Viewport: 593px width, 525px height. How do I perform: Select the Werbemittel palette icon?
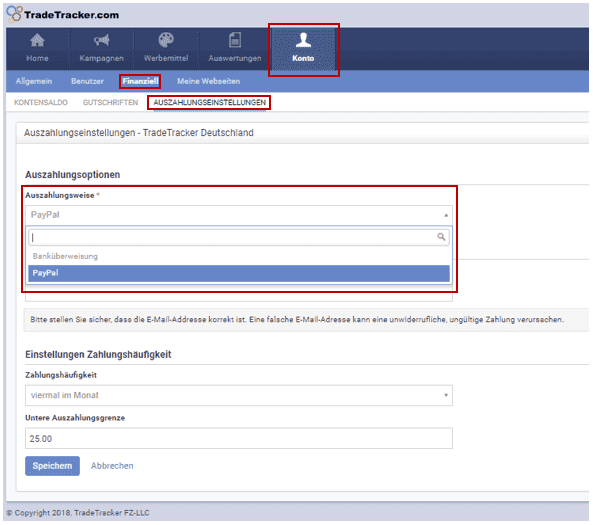(x=166, y=39)
